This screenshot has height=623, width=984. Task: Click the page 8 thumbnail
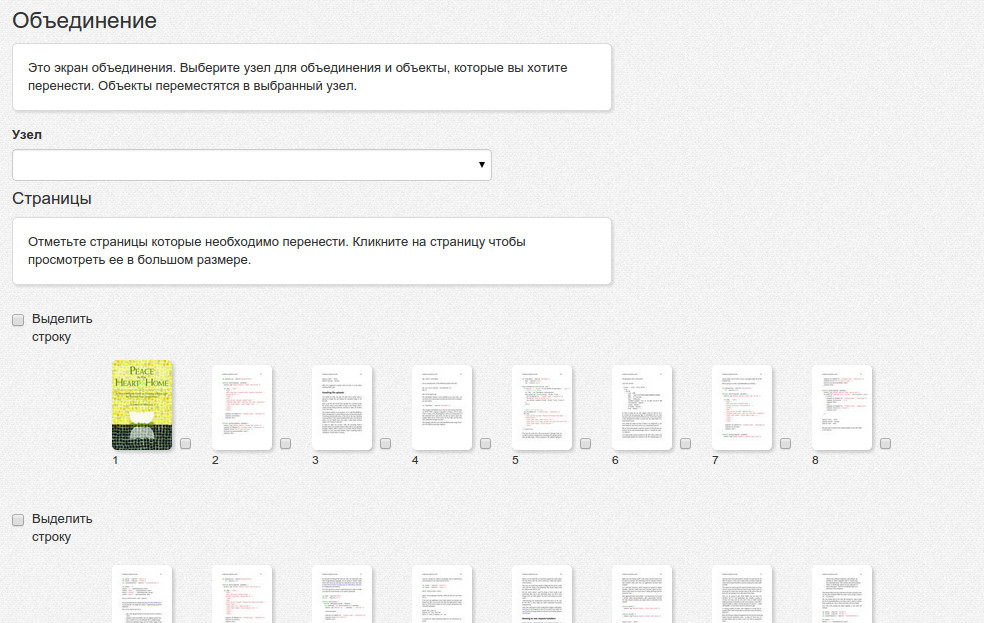[842, 407]
